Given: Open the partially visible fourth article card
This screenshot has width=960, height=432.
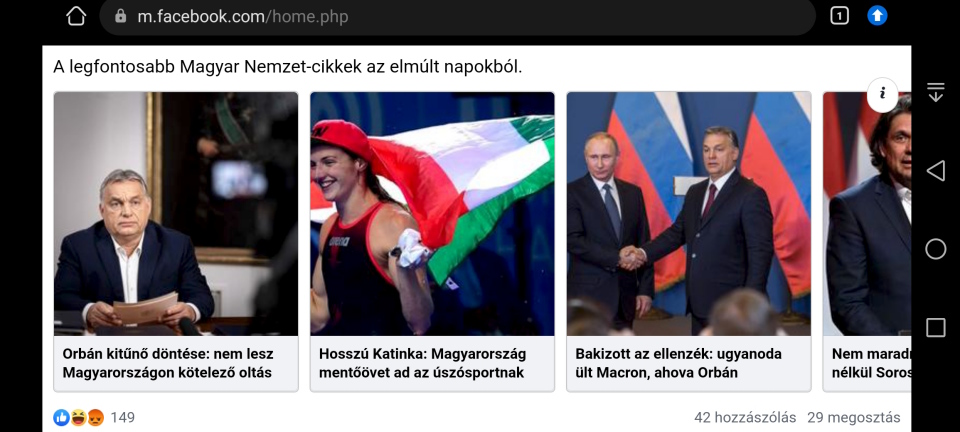Looking at the screenshot, I should (867, 242).
